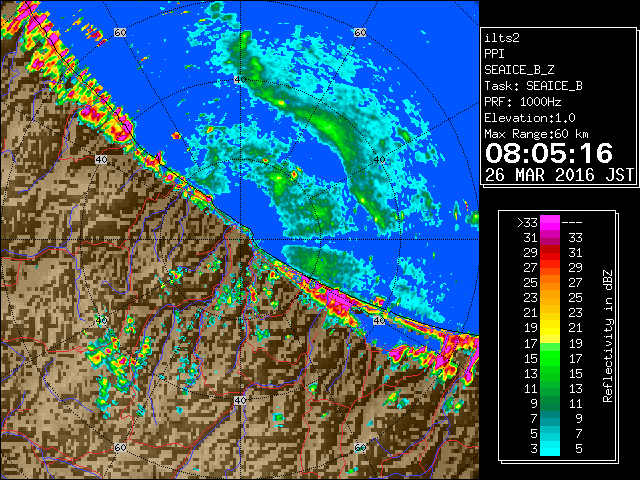This screenshot has height=480, width=640.
Task: Click the '---' legend upper bound label
Action: (x=572, y=223)
